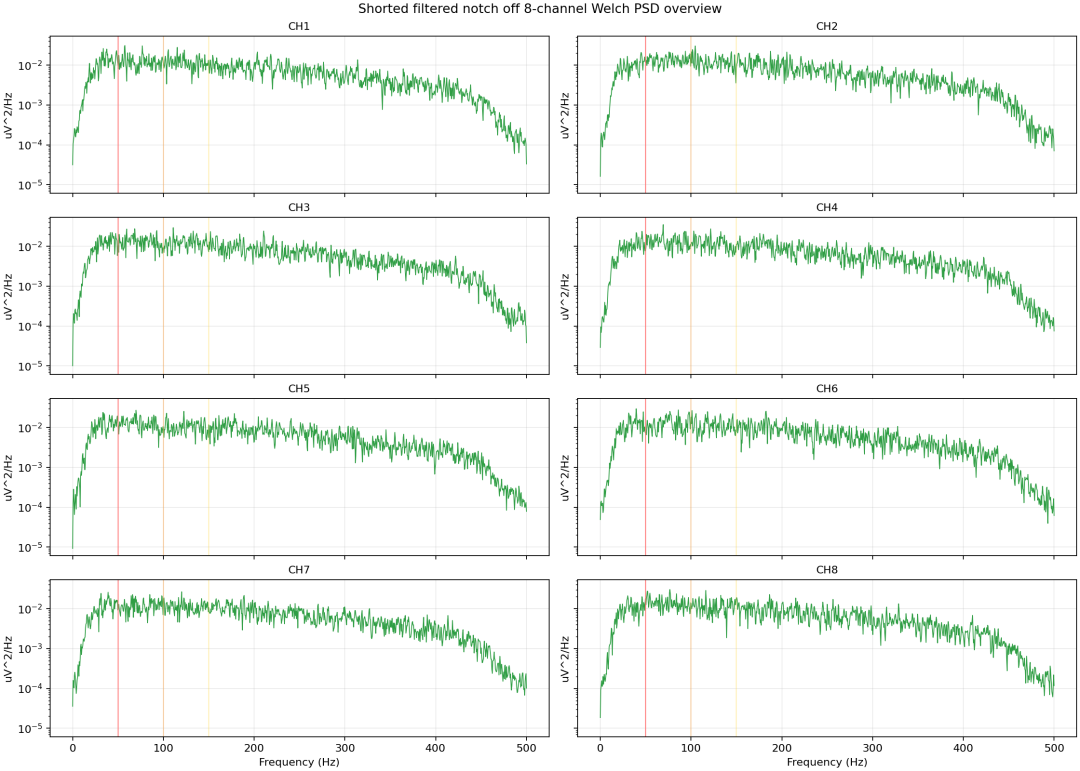The width and height of the screenshot is (1080, 771).
Task: Click the CH3 subplot title
Action: pyautogui.click(x=299, y=208)
